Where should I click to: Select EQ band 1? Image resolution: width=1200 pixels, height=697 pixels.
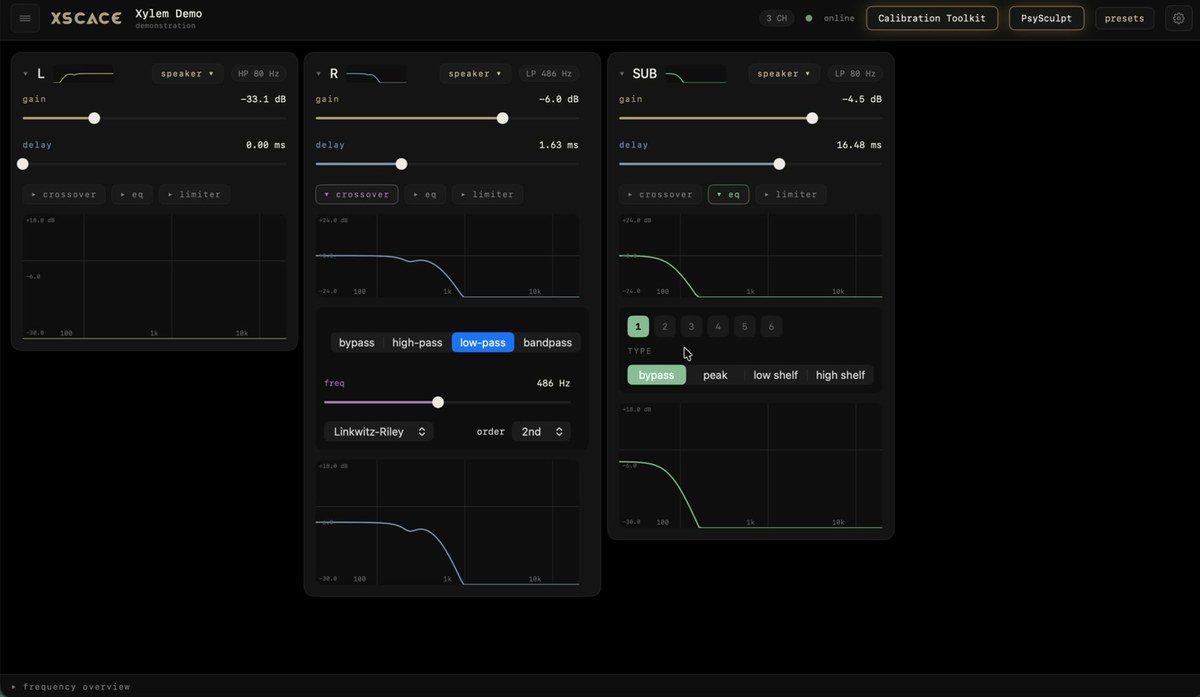[638, 326]
